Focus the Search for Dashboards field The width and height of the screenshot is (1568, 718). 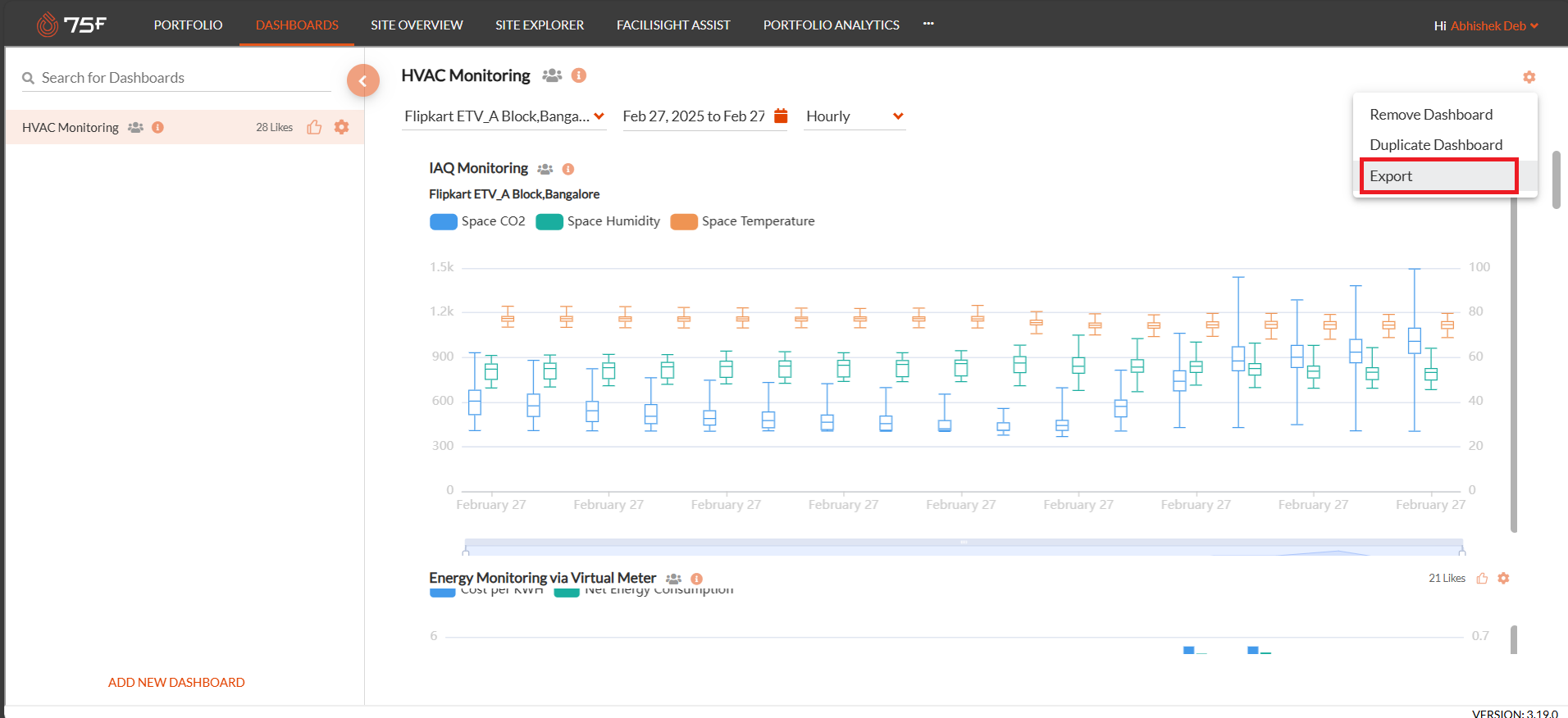coord(176,78)
